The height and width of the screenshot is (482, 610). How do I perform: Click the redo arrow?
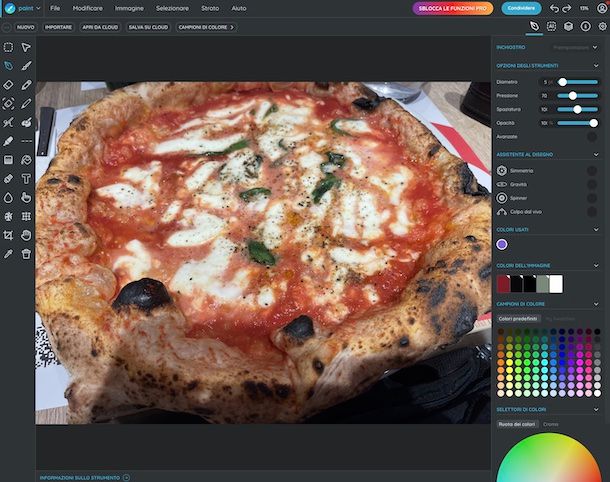(567, 8)
